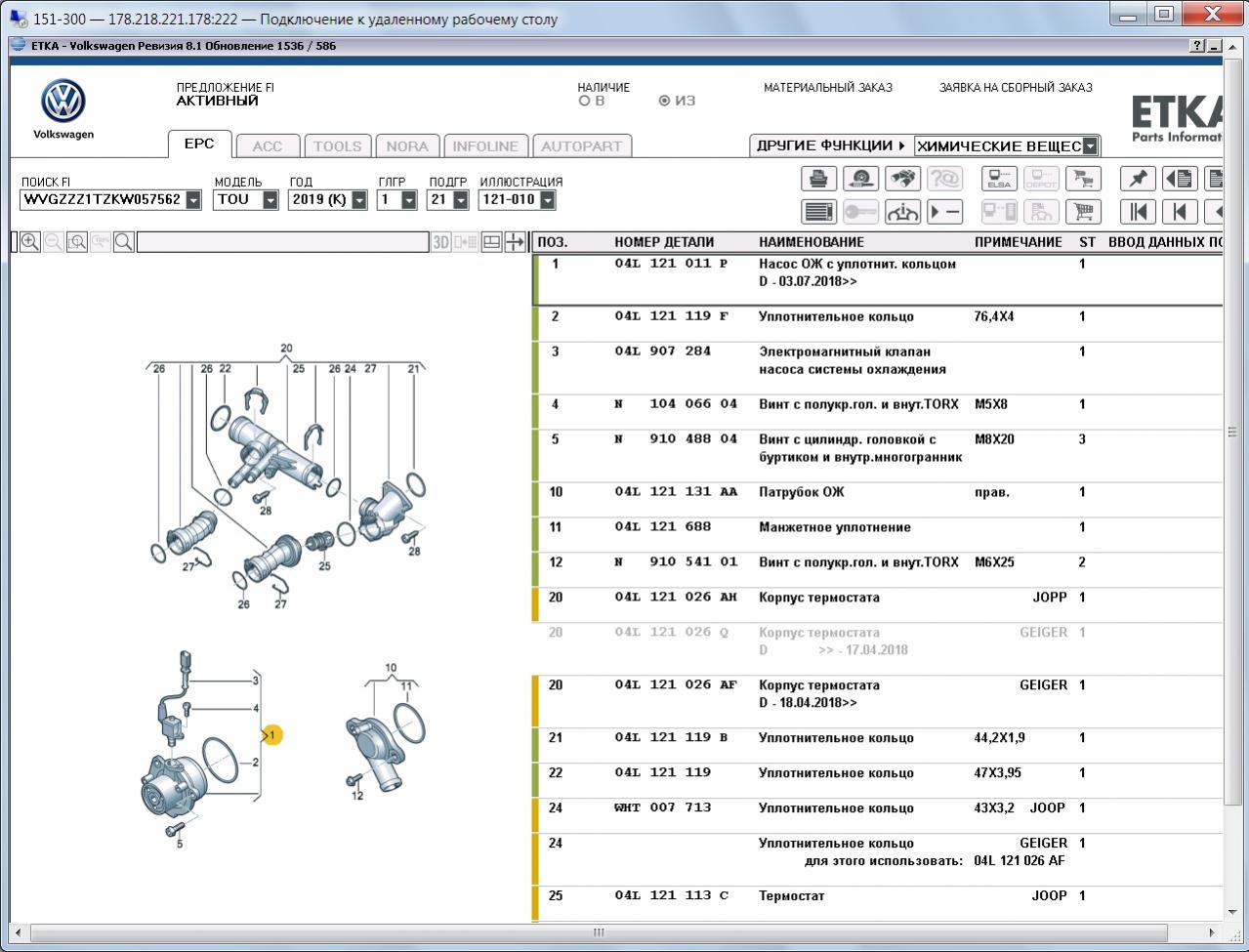Click the arrow-dash toolbar button
Image resolution: width=1249 pixels, height=952 pixels.
tap(944, 211)
